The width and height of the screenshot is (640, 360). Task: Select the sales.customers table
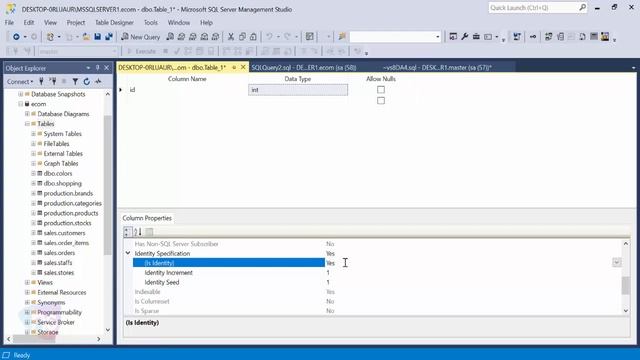64,233
